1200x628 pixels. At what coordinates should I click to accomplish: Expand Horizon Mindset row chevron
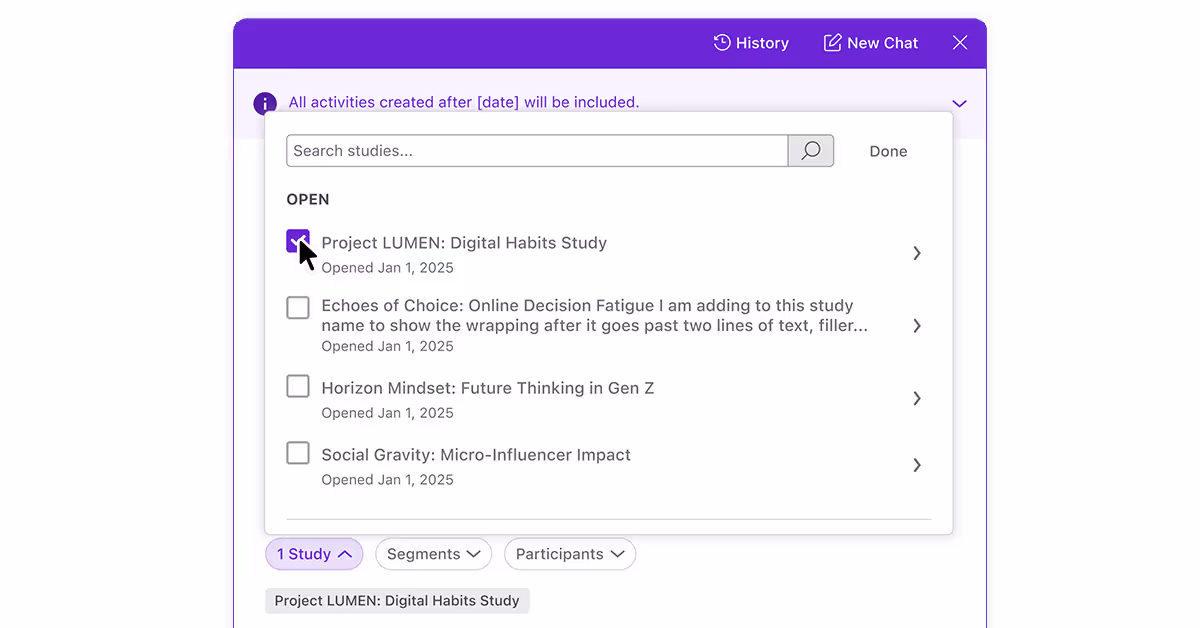[x=917, y=398]
